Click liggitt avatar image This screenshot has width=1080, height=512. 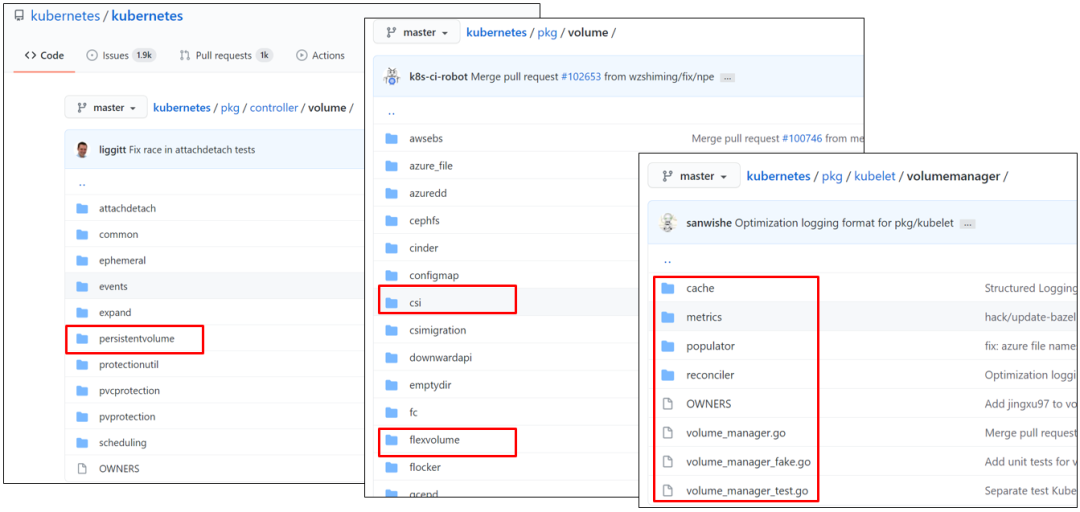point(82,150)
